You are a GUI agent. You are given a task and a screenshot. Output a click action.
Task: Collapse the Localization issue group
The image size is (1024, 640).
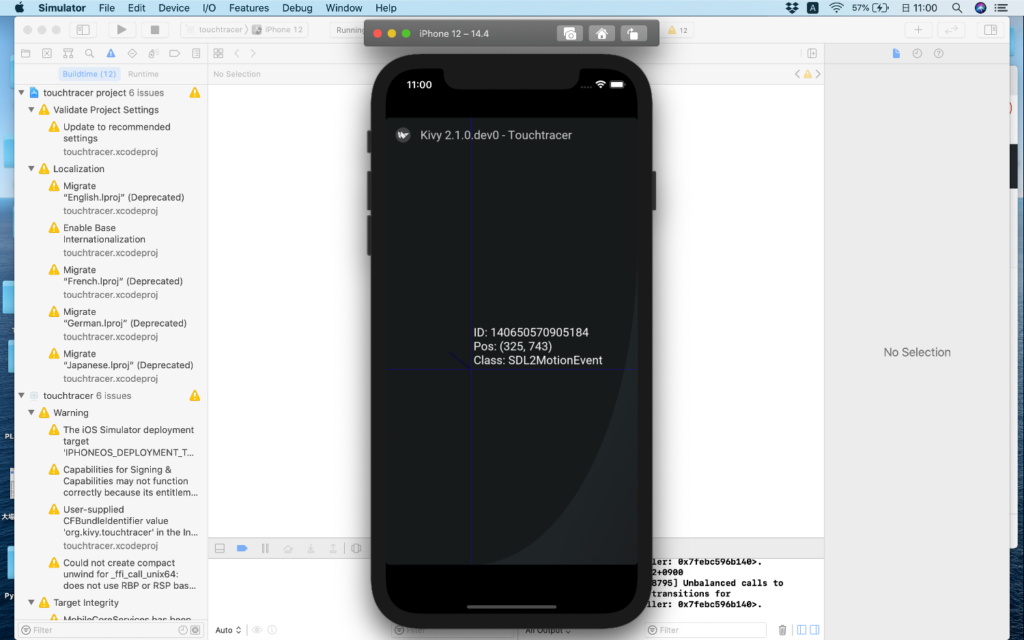coord(32,169)
